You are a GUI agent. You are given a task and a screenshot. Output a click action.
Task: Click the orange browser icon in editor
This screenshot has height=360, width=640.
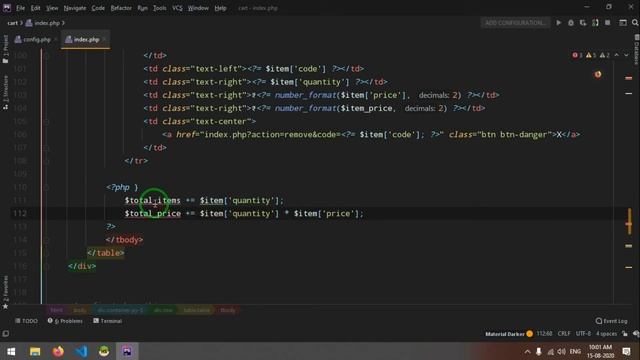tap(598, 74)
